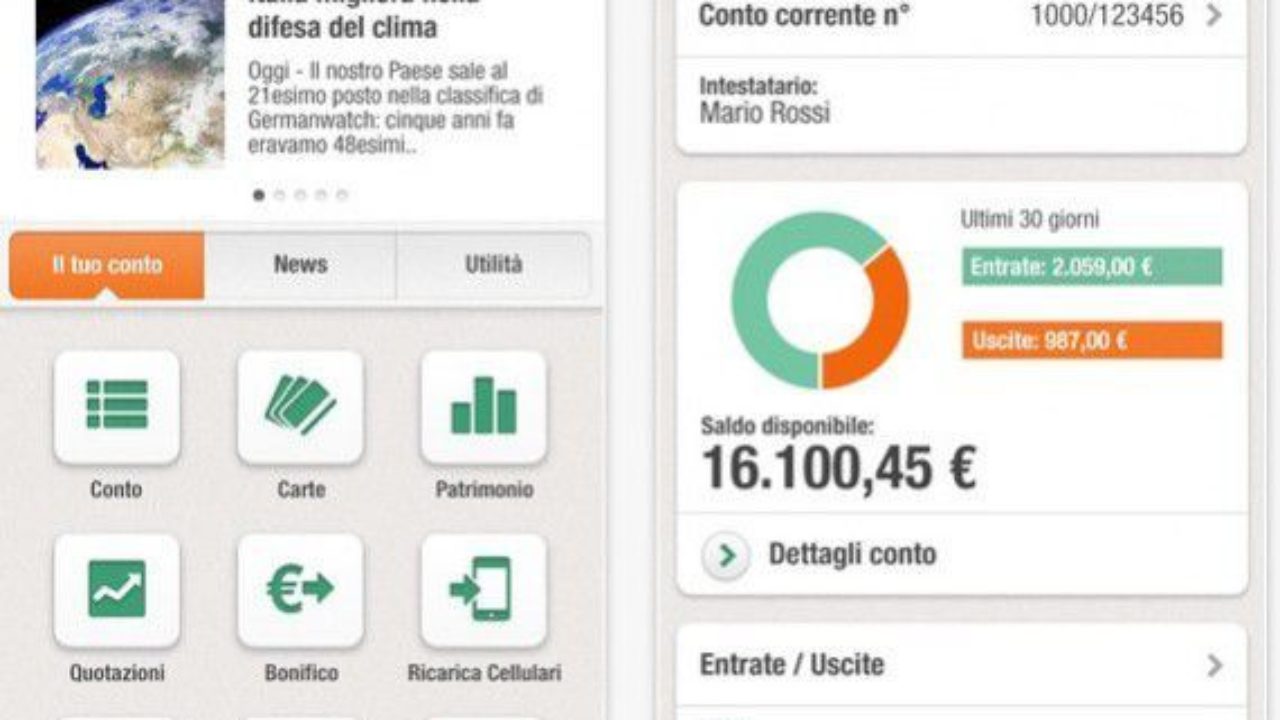1280x720 pixels.
Task: Open the Patrimonio bar chart icon
Action: pyautogui.click(x=484, y=406)
